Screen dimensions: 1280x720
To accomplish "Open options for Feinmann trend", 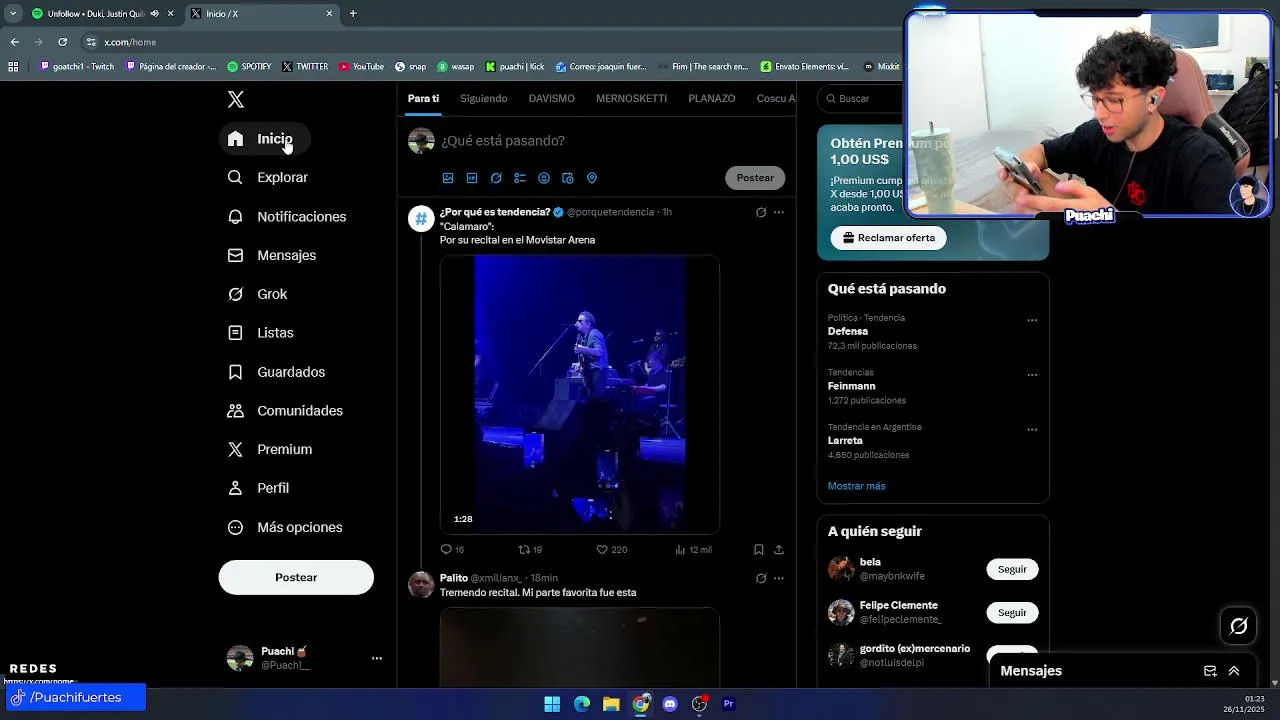I will [1032, 375].
